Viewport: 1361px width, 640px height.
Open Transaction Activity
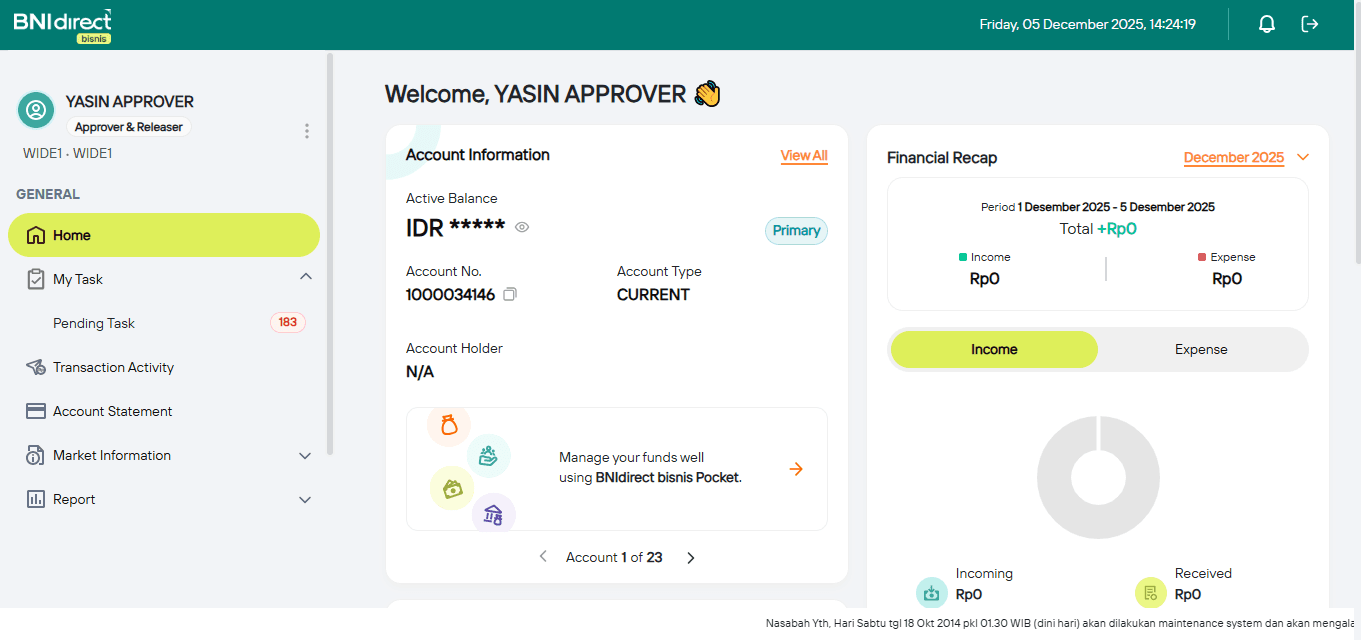coord(164,367)
